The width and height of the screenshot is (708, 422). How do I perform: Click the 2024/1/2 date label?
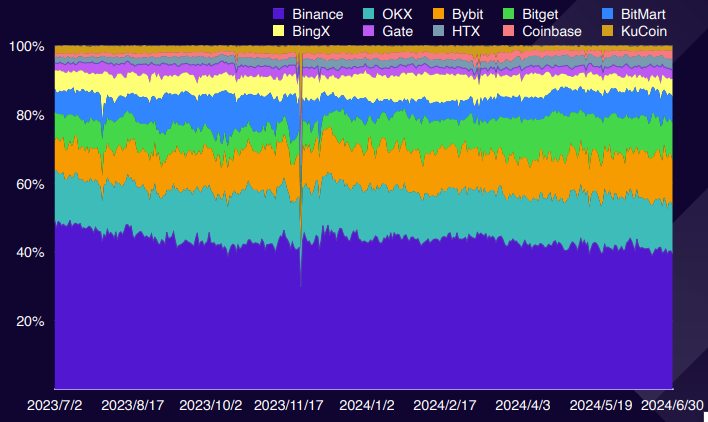[367, 405]
